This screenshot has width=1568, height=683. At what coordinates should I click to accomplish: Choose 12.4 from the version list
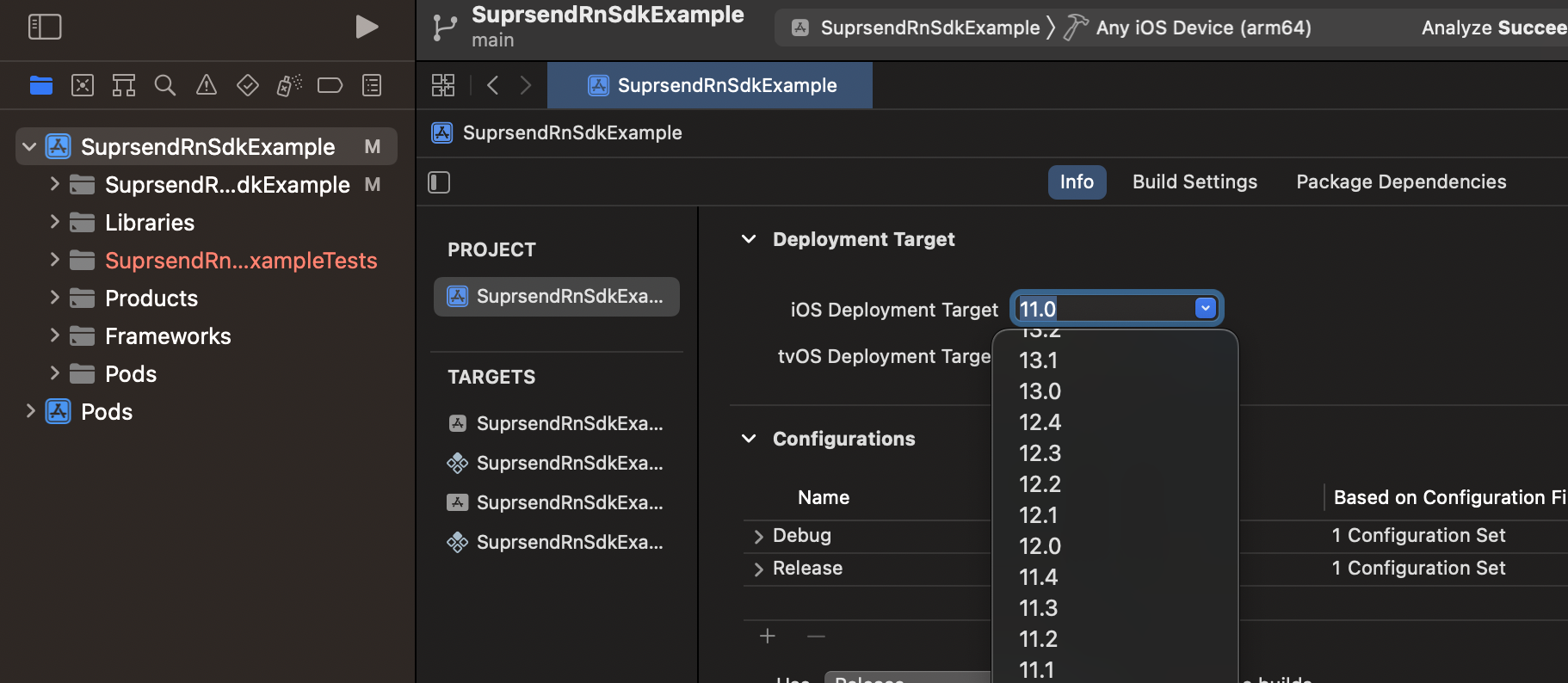(x=1114, y=422)
